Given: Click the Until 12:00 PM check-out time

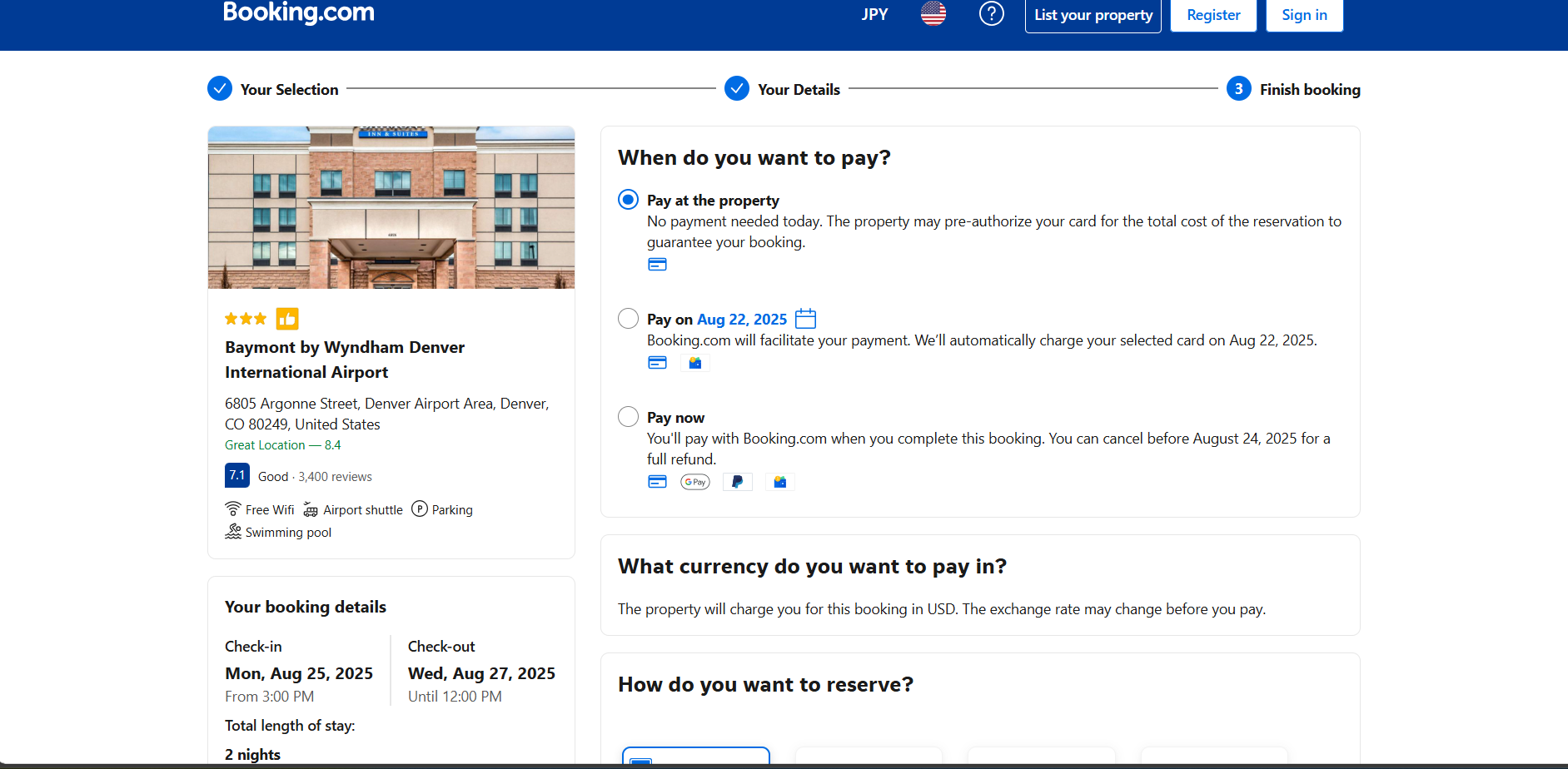Looking at the screenshot, I should tap(455, 697).
